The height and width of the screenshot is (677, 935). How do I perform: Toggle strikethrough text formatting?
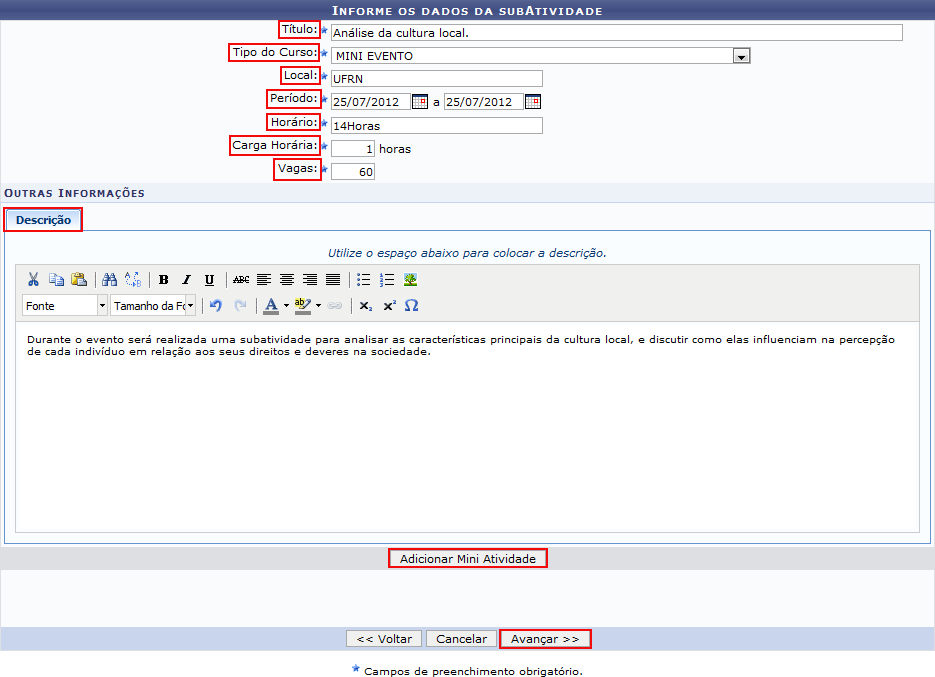(x=241, y=280)
